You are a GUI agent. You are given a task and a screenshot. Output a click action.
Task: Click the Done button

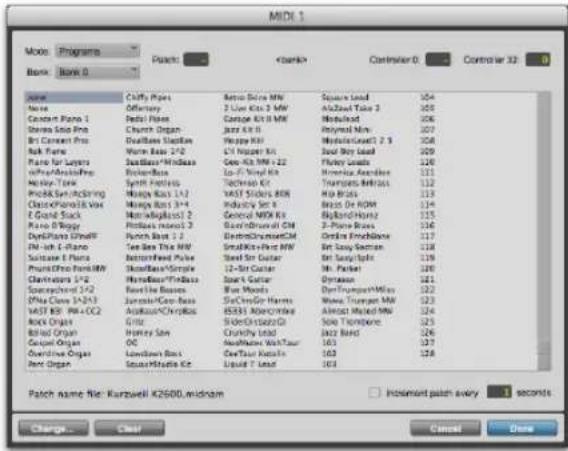click(522, 429)
